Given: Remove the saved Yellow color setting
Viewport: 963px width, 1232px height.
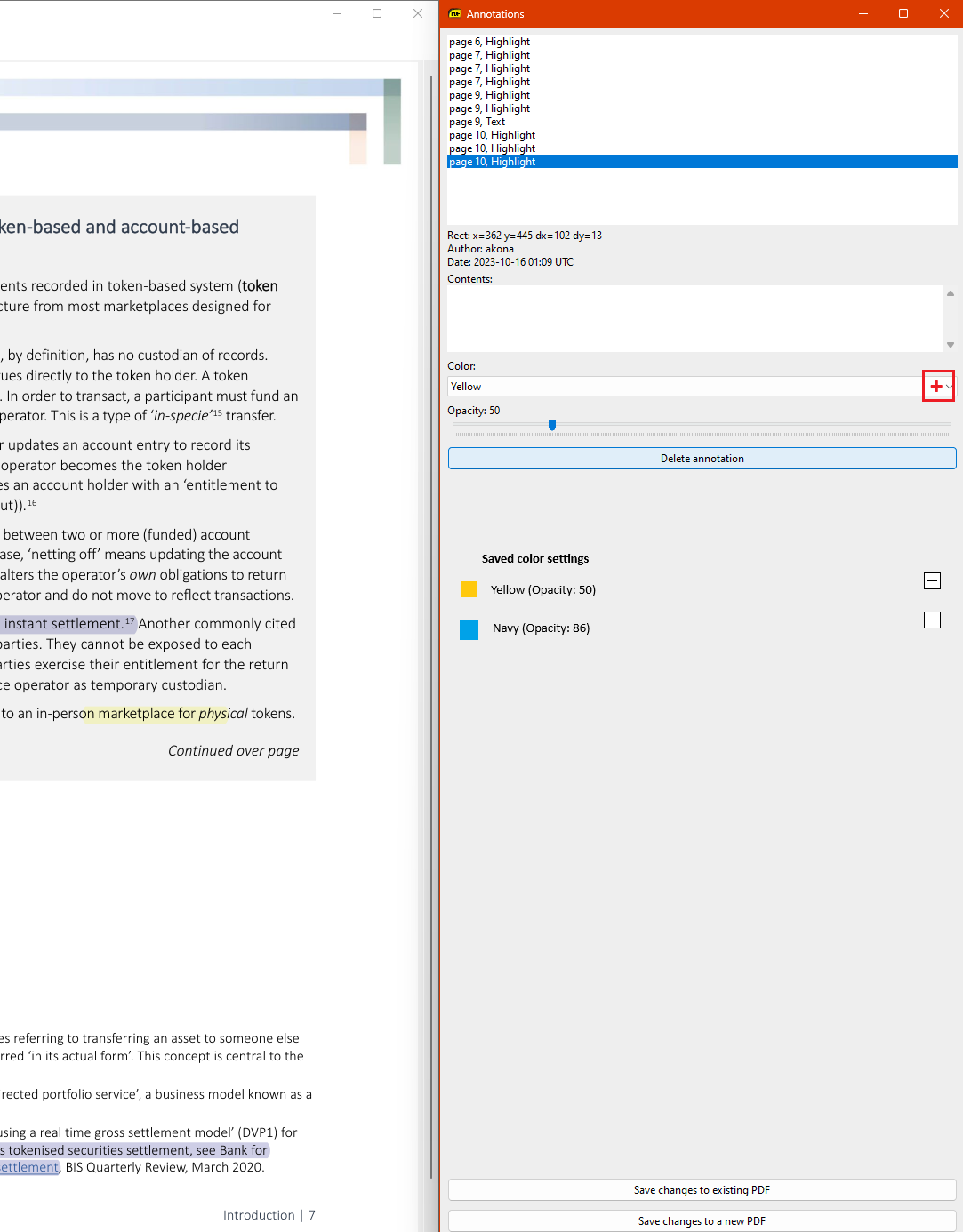Looking at the screenshot, I should tap(932, 581).
